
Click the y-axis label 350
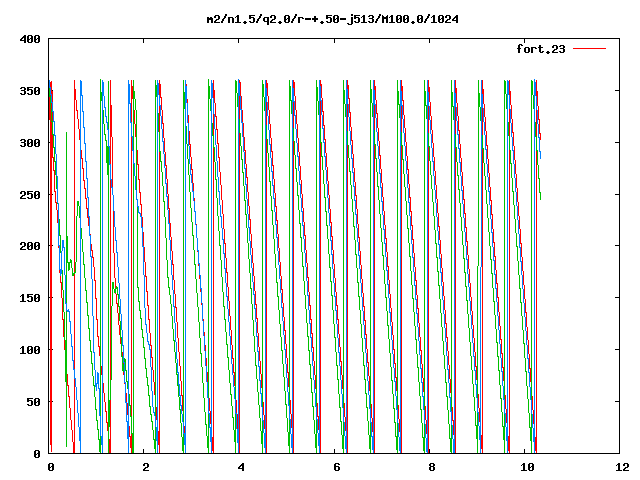click(x=30, y=91)
